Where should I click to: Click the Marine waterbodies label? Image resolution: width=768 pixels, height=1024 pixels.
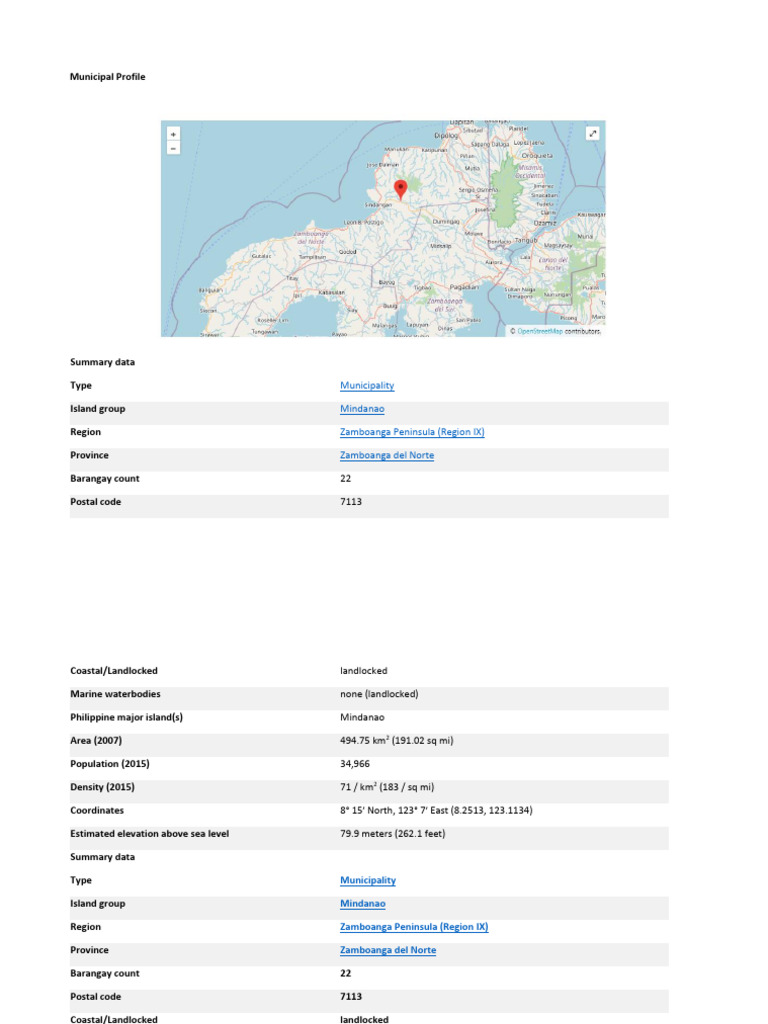pyautogui.click(x=115, y=694)
